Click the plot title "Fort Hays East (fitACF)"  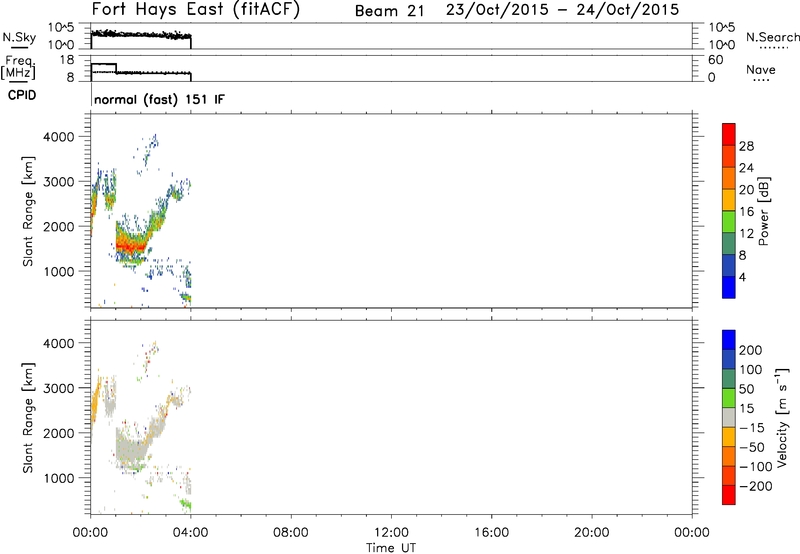click(x=195, y=9)
